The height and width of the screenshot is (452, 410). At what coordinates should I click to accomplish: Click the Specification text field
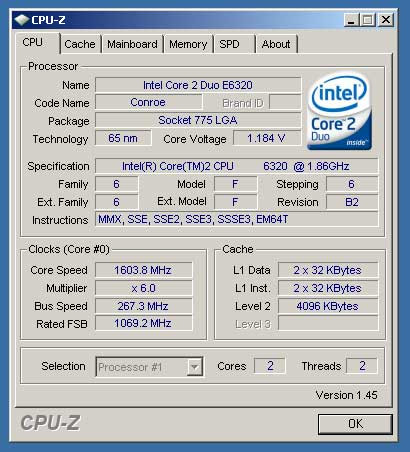tap(237, 166)
